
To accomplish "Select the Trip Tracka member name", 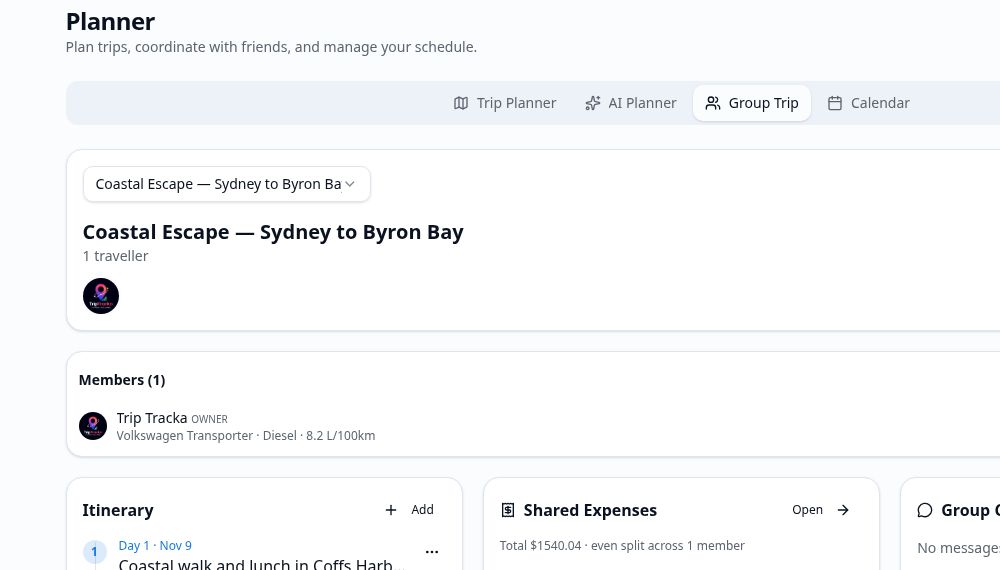I will click(152, 418).
